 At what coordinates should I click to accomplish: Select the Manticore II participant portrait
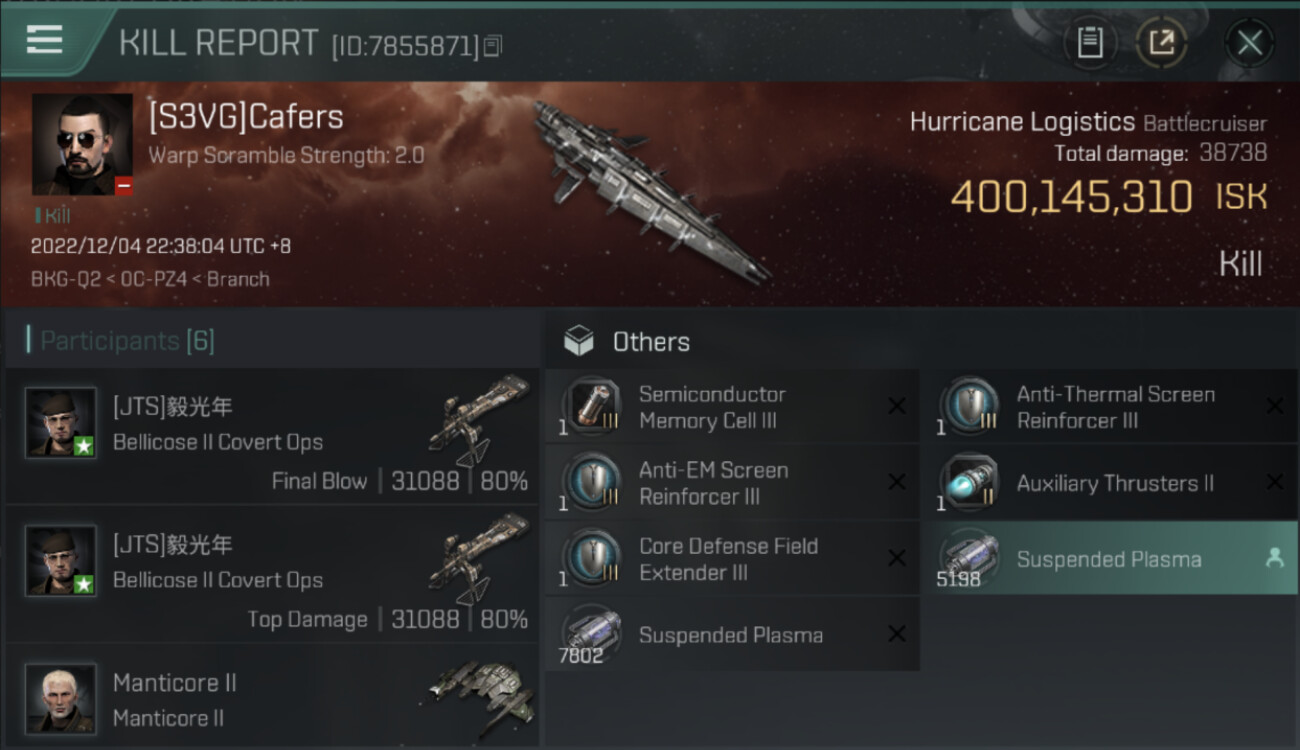coord(61,698)
